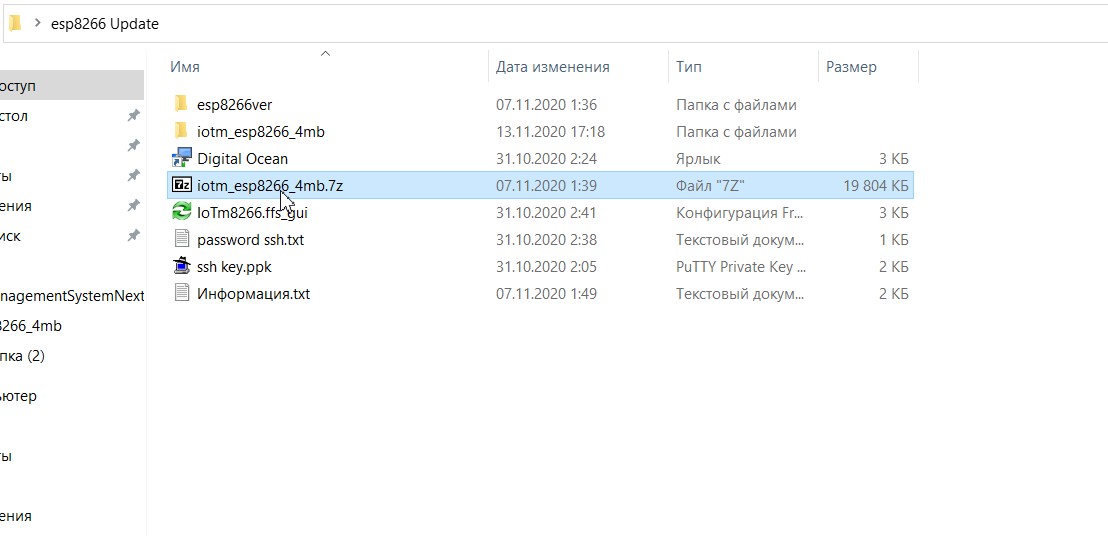1108x536 pixels.
Task: Sort by Дата изменения column header
Action: coord(552,67)
